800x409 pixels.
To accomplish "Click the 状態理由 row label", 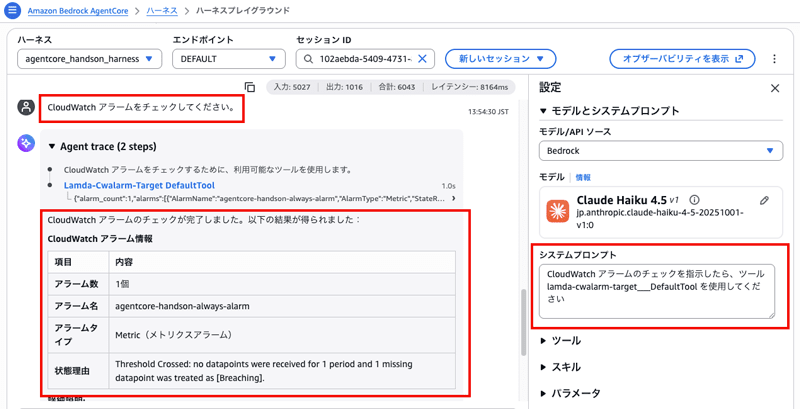I will 72,371.
